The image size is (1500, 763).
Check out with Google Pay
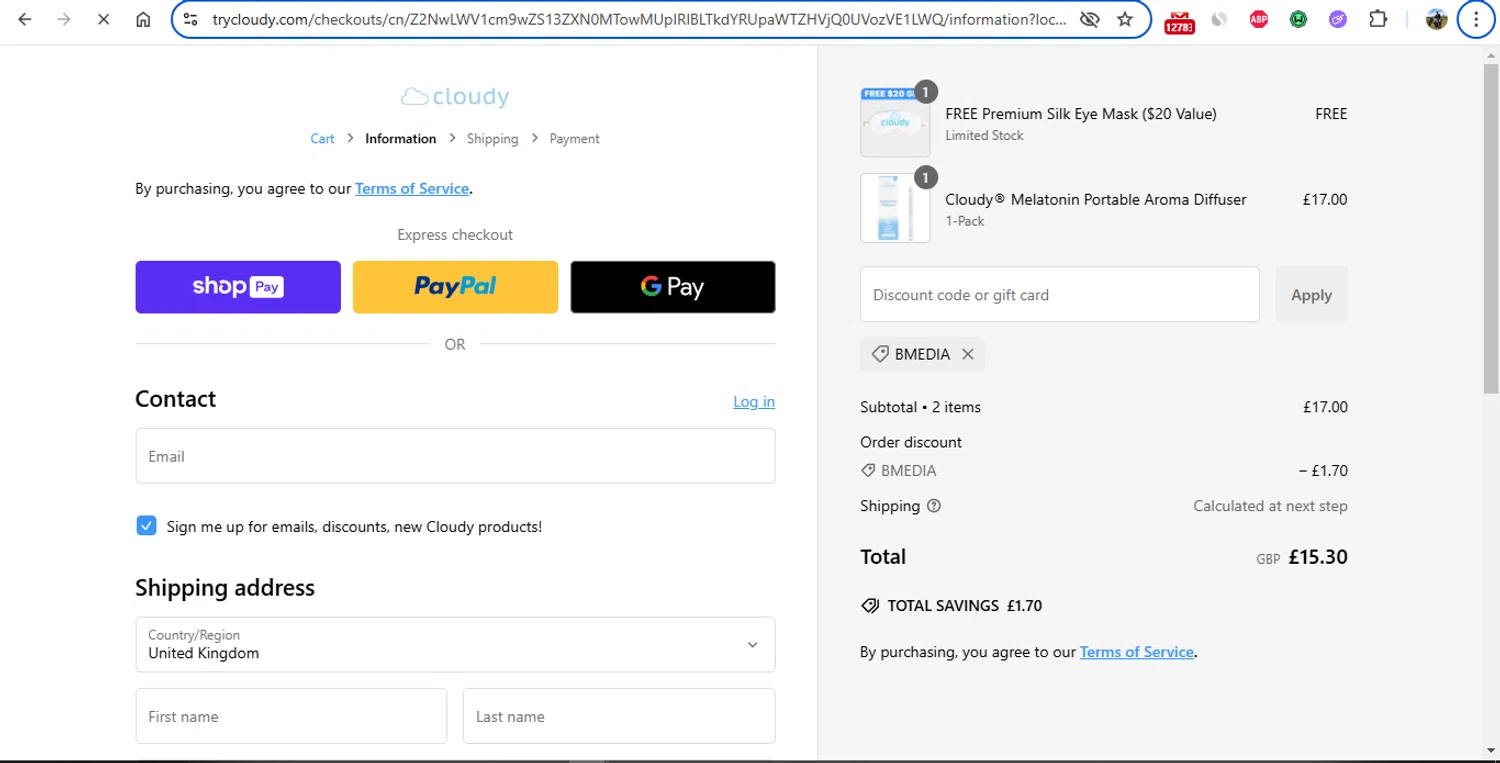click(673, 287)
